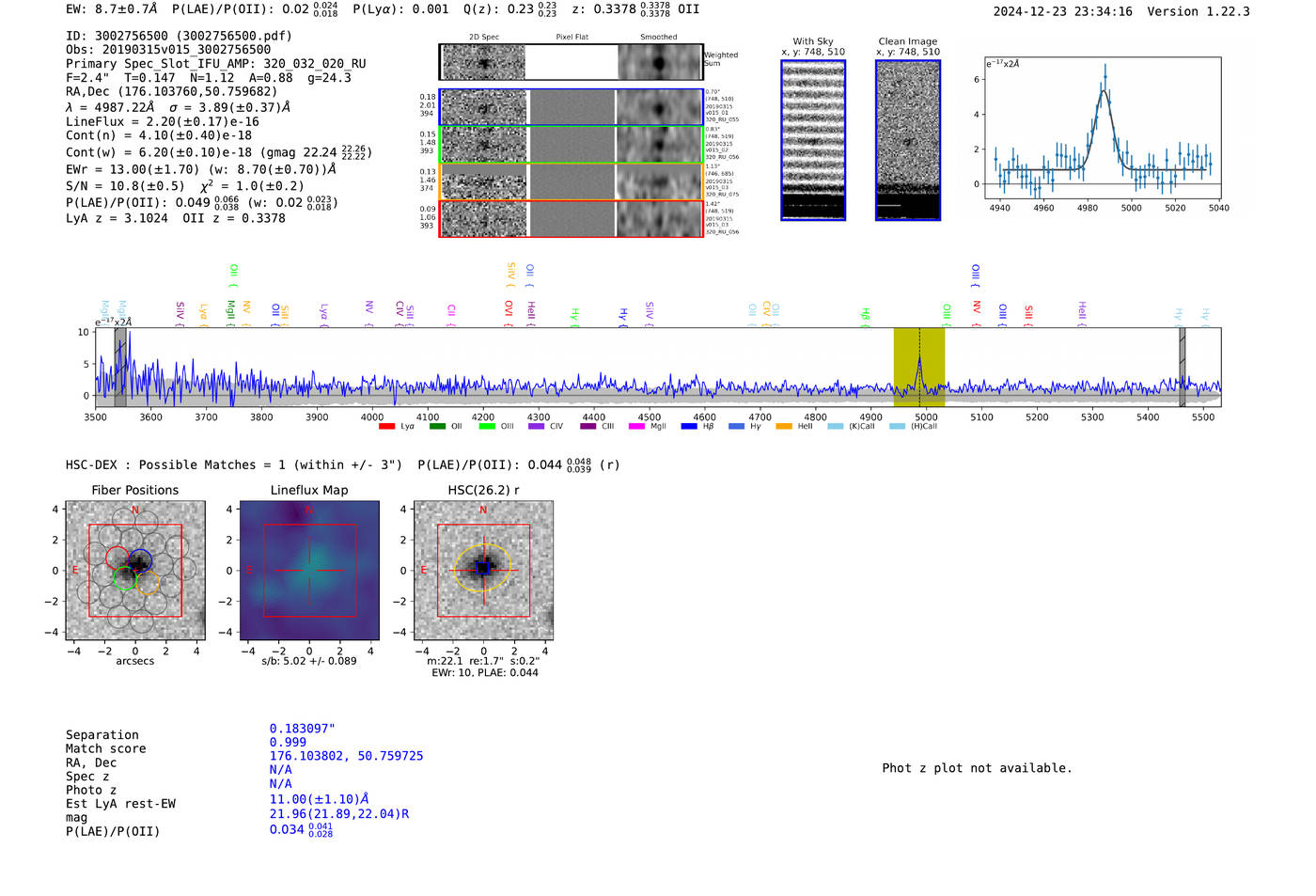Select the green-bordered 2D fiber spectrum row
1316x896 pixels.
[572, 145]
